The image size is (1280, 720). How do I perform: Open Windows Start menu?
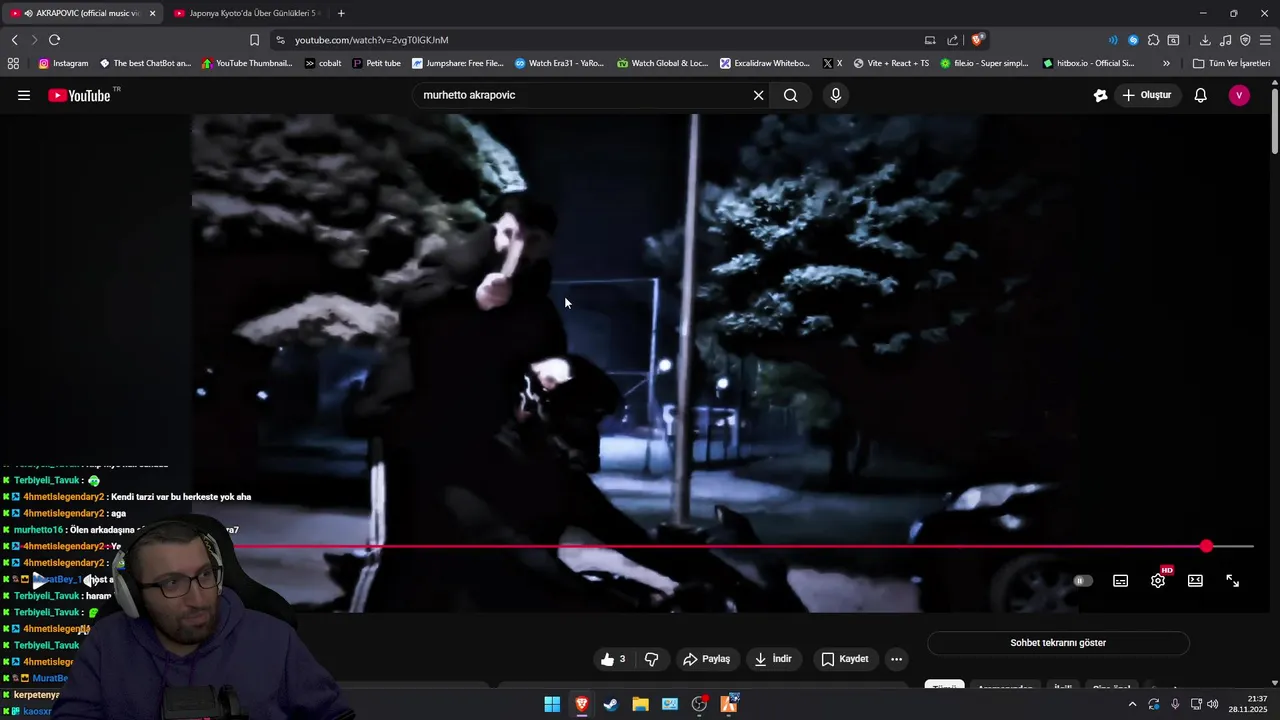552,704
